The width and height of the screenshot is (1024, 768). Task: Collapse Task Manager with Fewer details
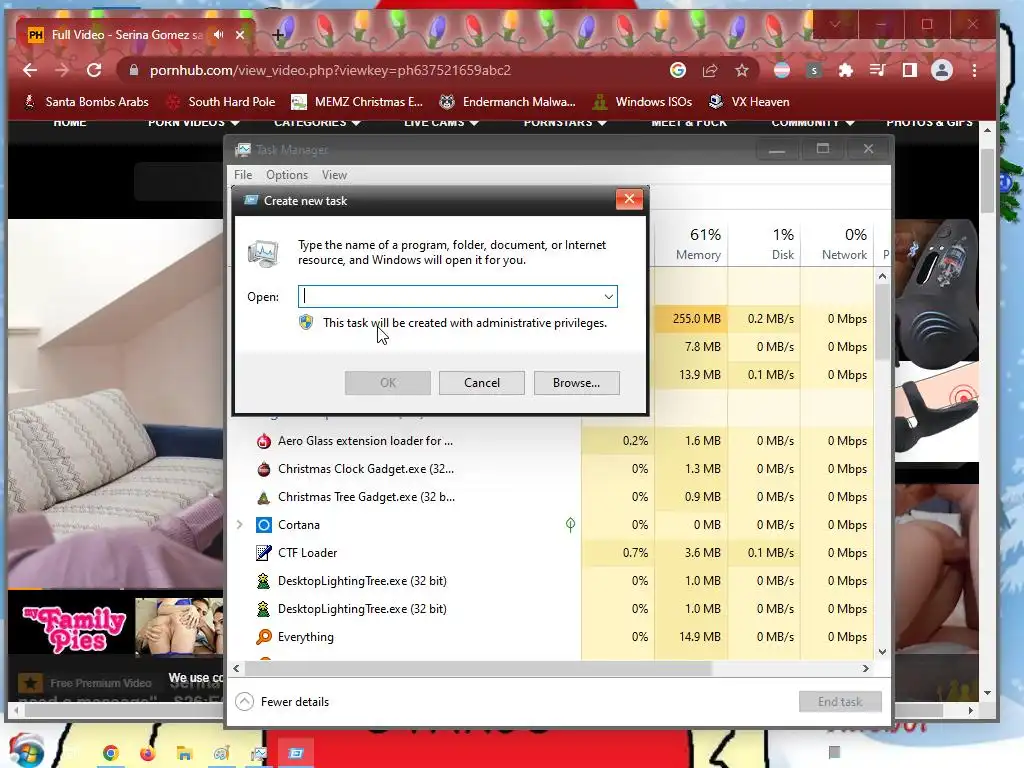point(282,702)
